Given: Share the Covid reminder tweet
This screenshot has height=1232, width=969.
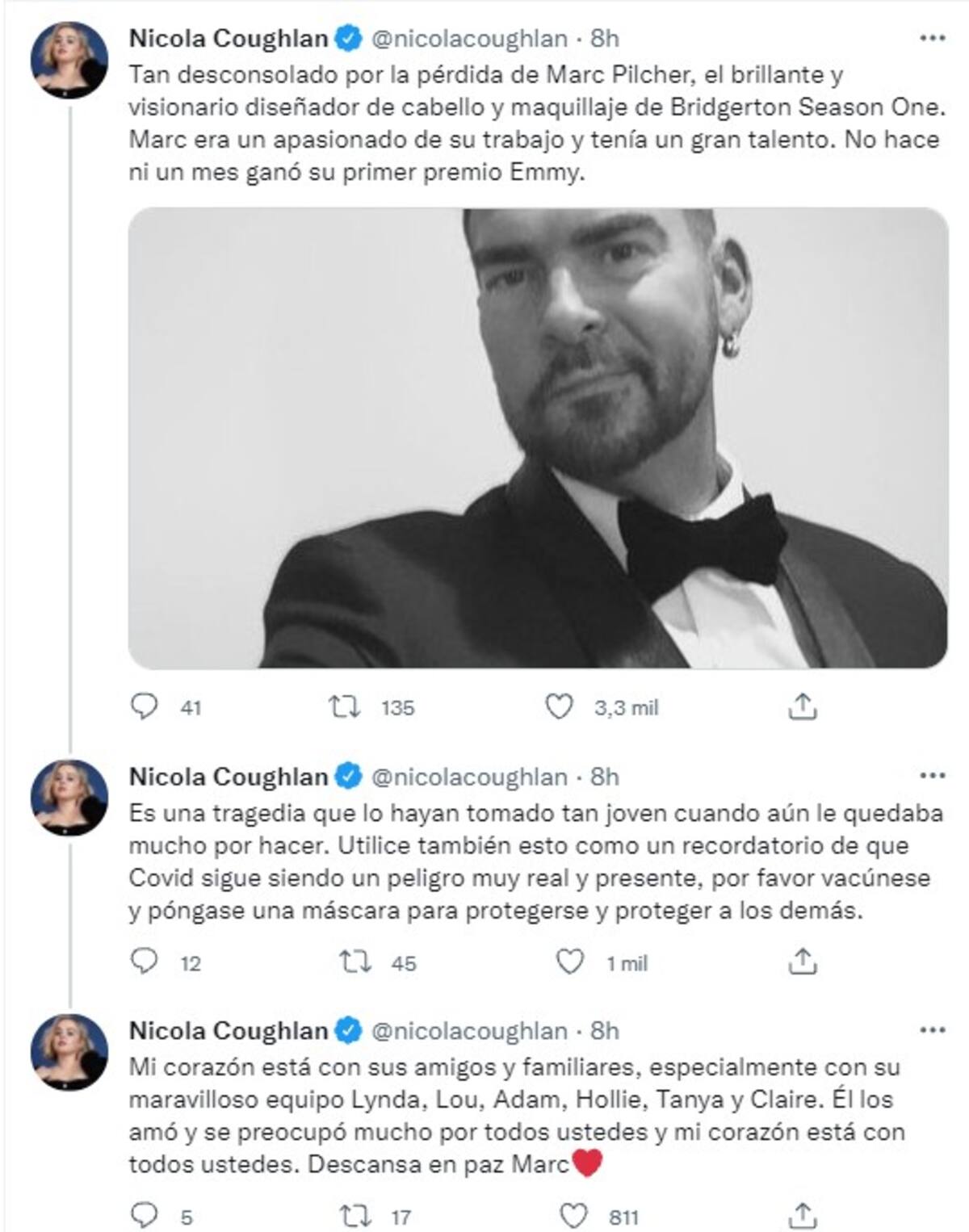Looking at the screenshot, I should (802, 962).
